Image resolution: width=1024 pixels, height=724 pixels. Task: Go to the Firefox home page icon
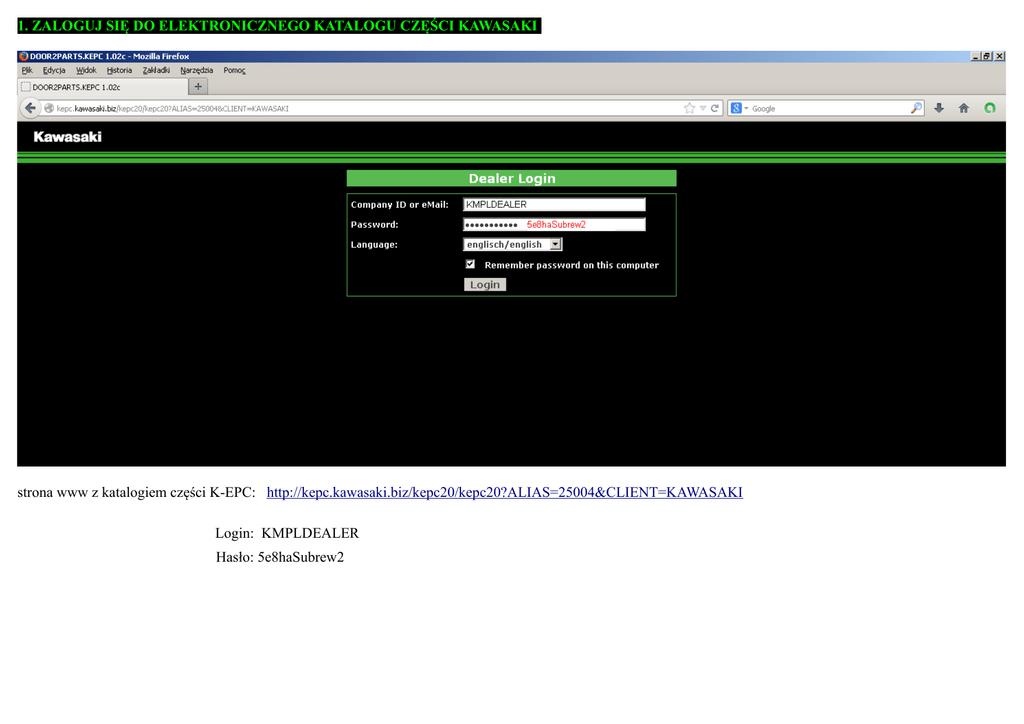(x=964, y=108)
